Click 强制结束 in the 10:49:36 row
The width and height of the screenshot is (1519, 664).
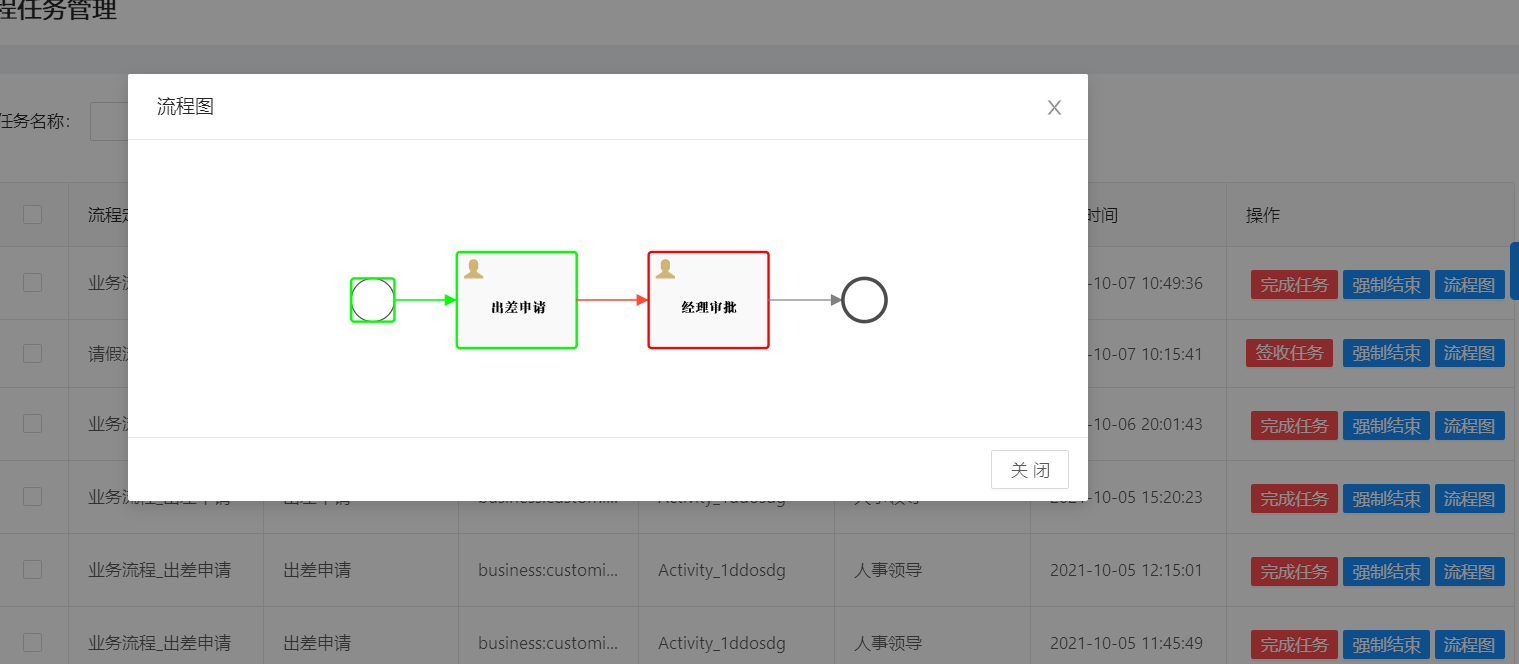tap(1386, 285)
